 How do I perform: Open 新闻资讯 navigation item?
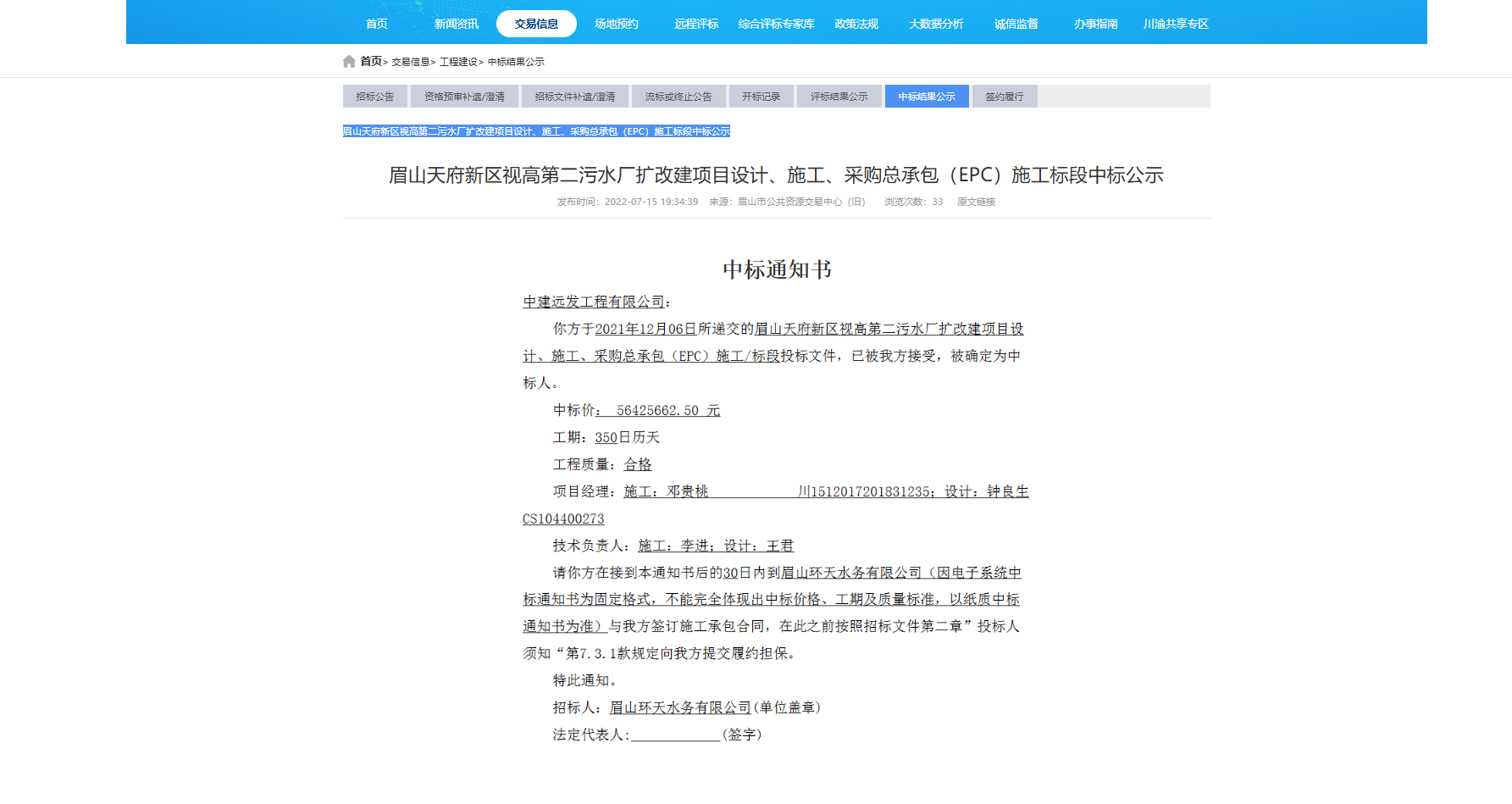coord(457,24)
